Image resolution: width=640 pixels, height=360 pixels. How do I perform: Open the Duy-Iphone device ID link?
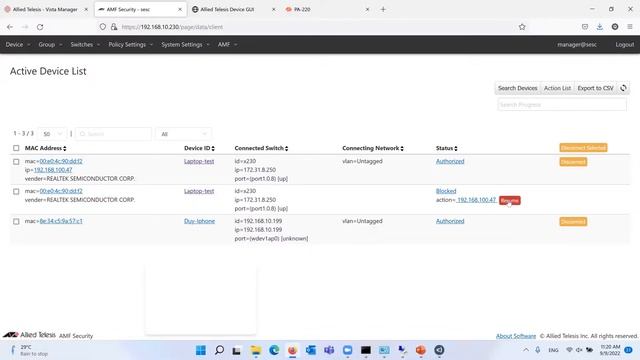(199, 221)
